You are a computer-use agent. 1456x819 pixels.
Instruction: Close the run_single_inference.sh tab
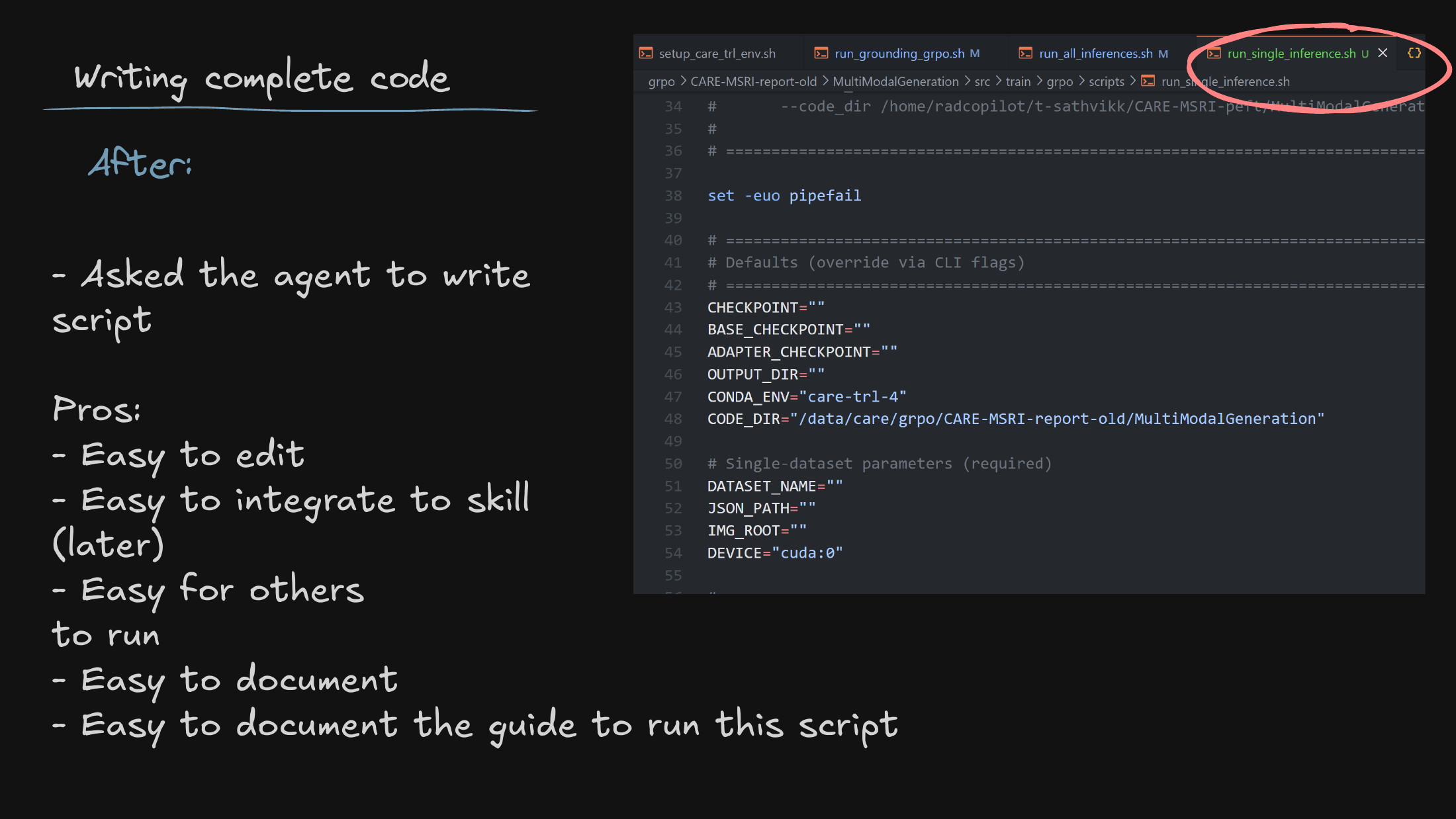pos(1383,53)
